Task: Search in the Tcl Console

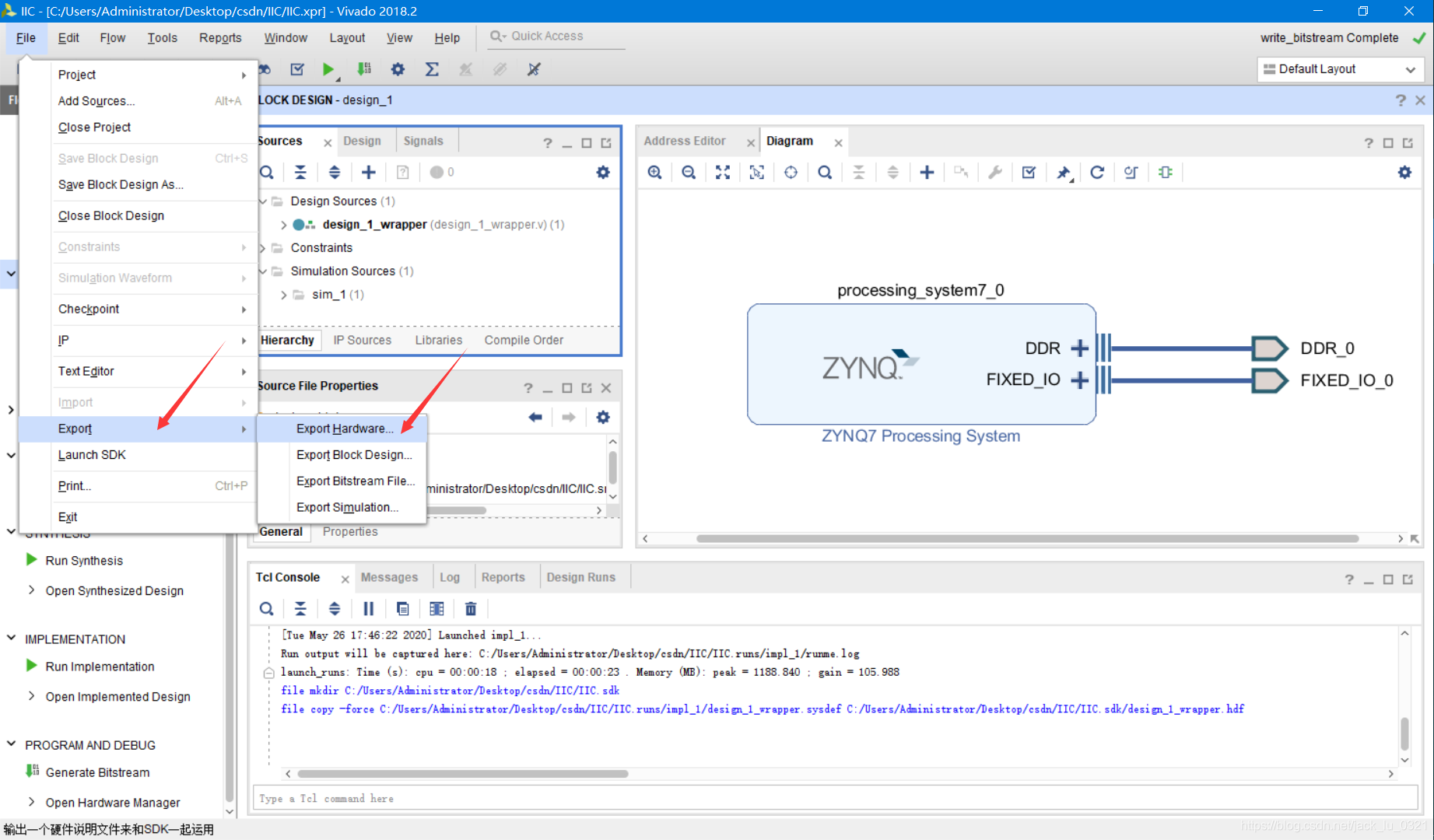Action: pyautogui.click(x=266, y=608)
